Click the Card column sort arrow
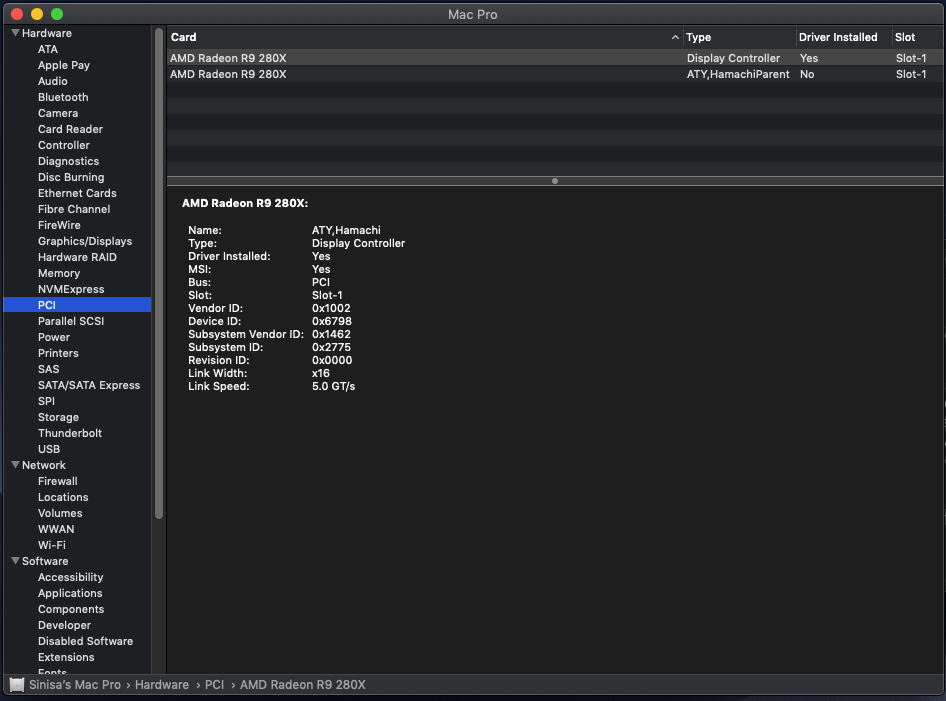The image size is (946, 701). coord(675,37)
